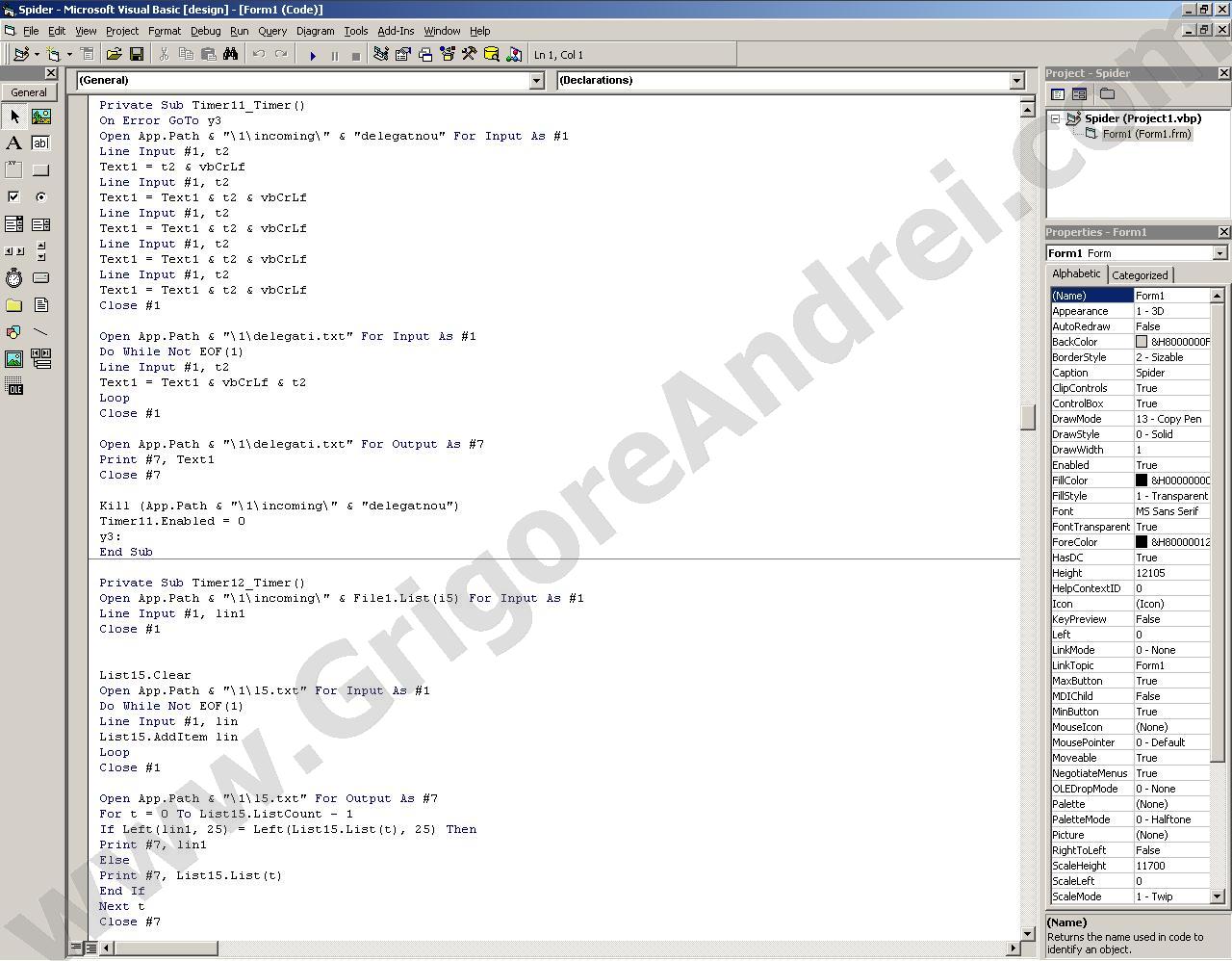Switch to the Alphabetic properties tab
This screenshot has width=1232, height=961.
(1076, 274)
